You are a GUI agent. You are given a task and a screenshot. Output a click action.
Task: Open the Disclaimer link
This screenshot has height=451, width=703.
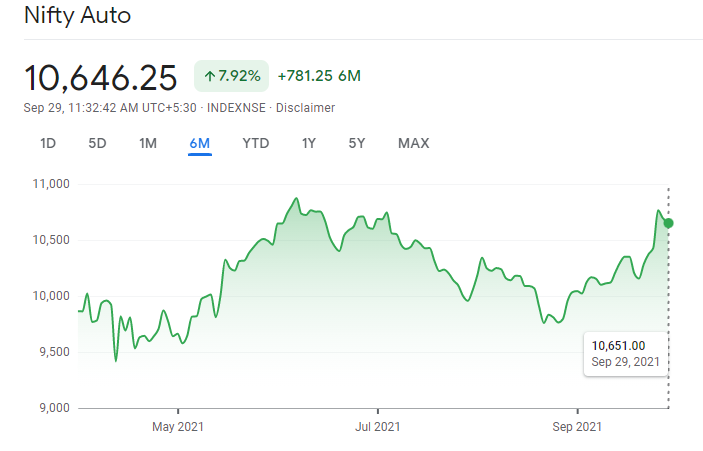coord(305,108)
